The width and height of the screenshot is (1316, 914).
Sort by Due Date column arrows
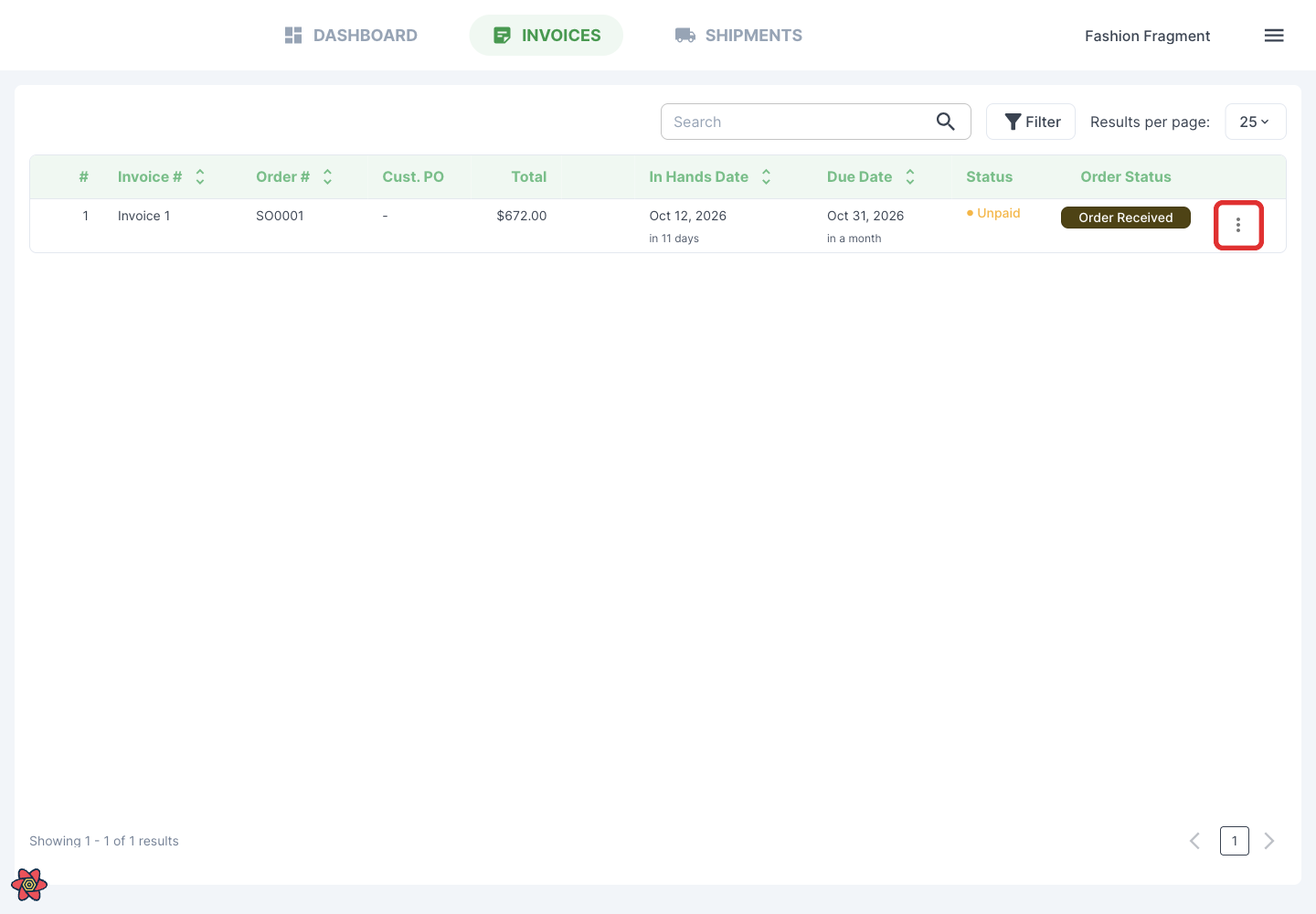point(910,177)
